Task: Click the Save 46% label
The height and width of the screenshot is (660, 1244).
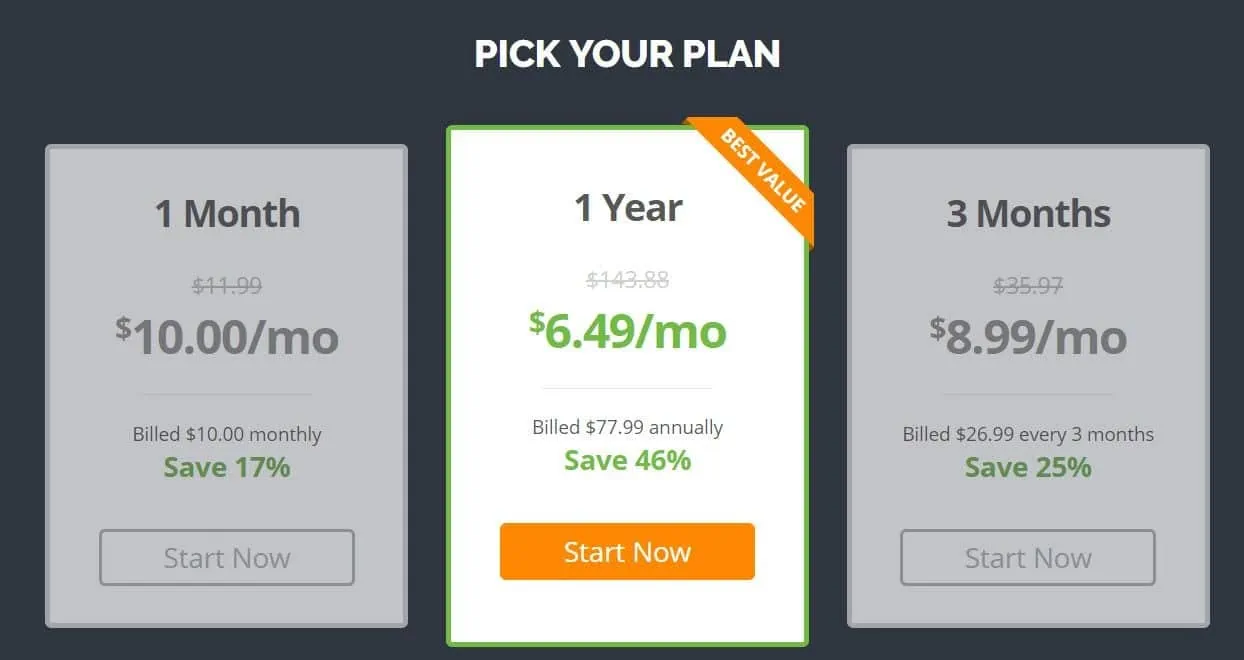Action: 628,460
